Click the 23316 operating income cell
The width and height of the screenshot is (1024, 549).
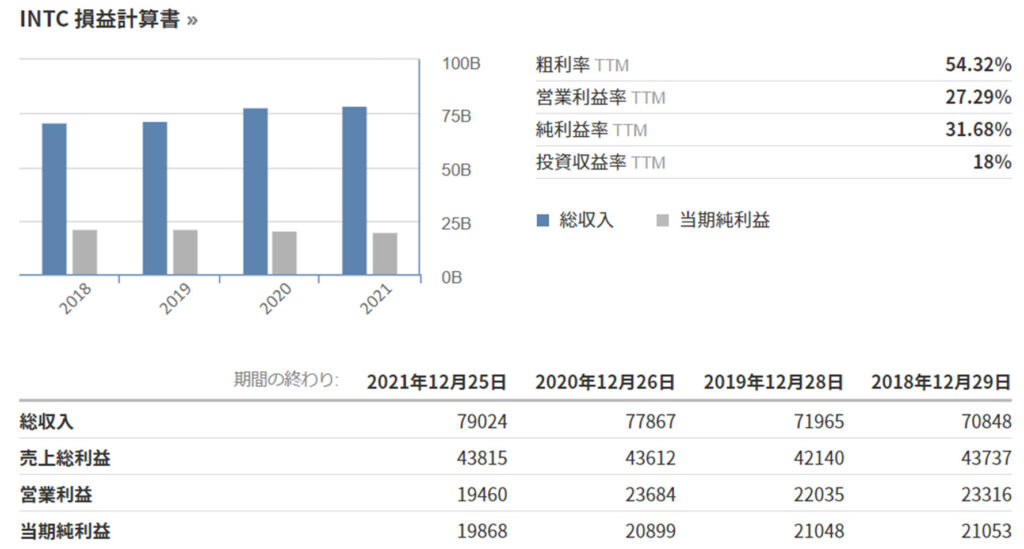point(986,495)
